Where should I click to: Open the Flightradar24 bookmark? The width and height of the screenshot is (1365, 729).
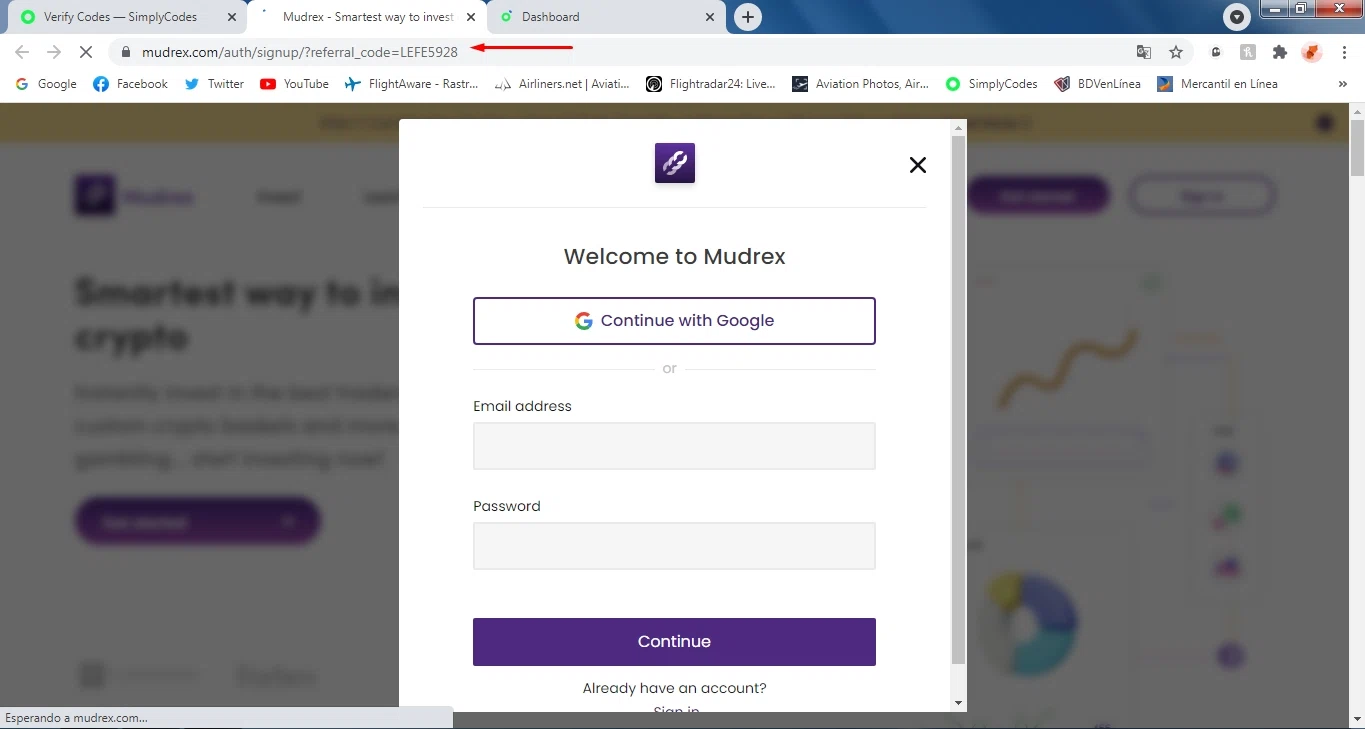click(x=711, y=84)
